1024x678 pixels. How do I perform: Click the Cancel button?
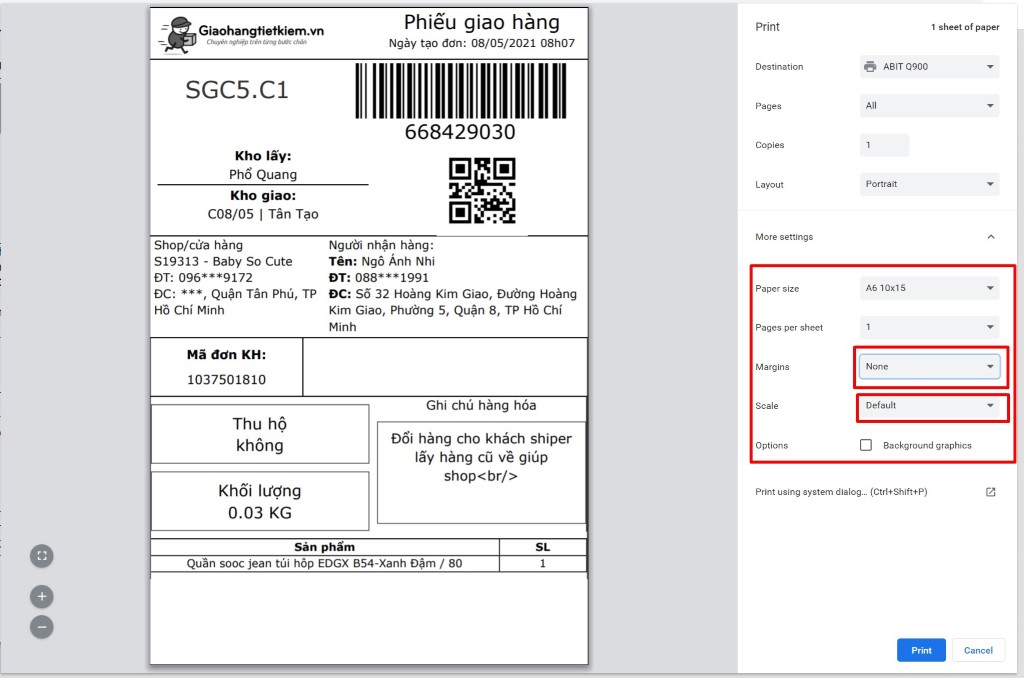click(x=978, y=650)
